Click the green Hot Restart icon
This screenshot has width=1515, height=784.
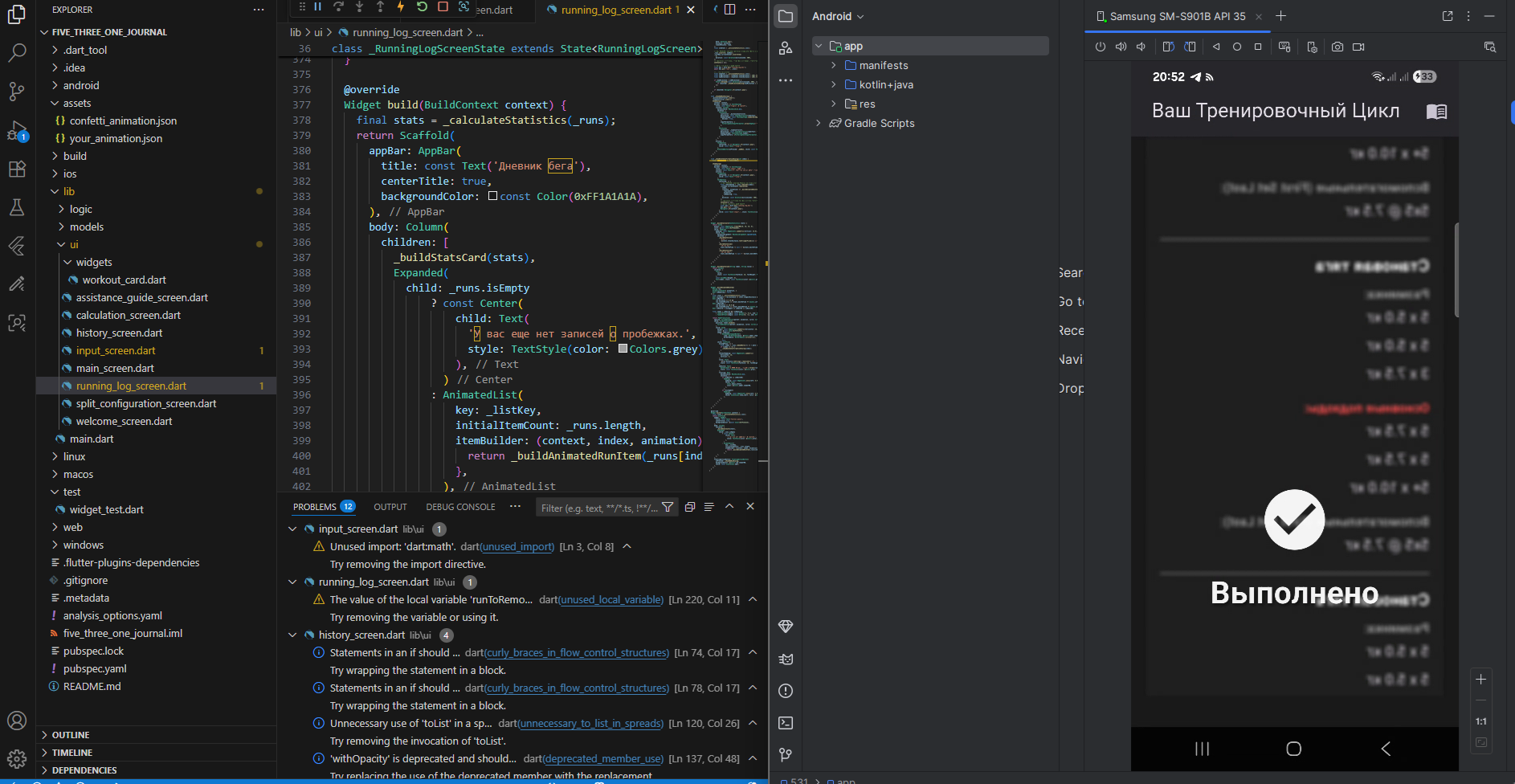click(422, 7)
